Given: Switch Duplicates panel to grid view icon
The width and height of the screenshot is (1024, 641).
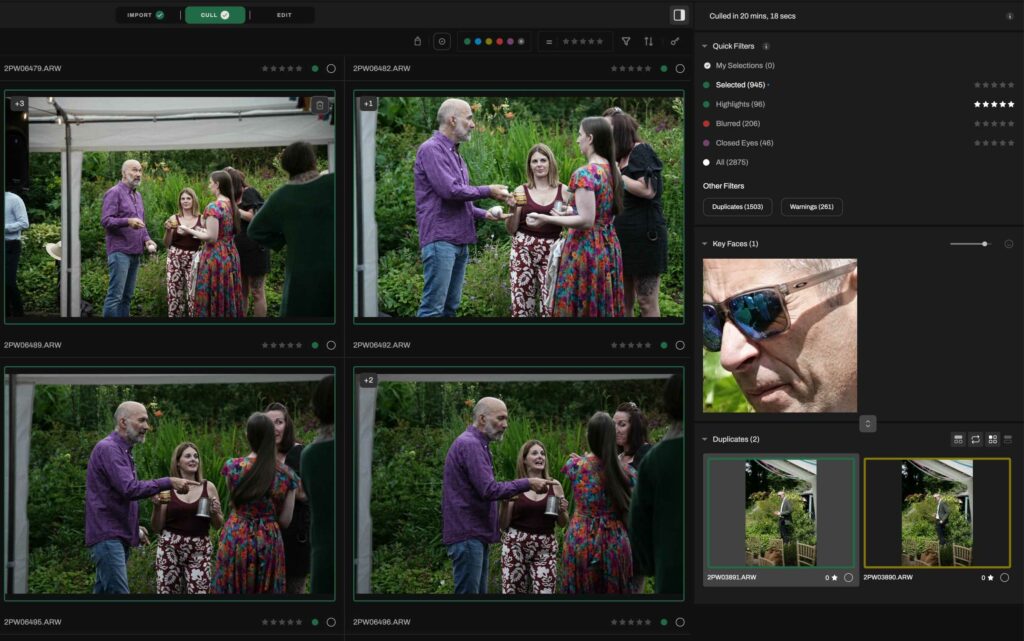Looking at the screenshot, I should [992, 439].
